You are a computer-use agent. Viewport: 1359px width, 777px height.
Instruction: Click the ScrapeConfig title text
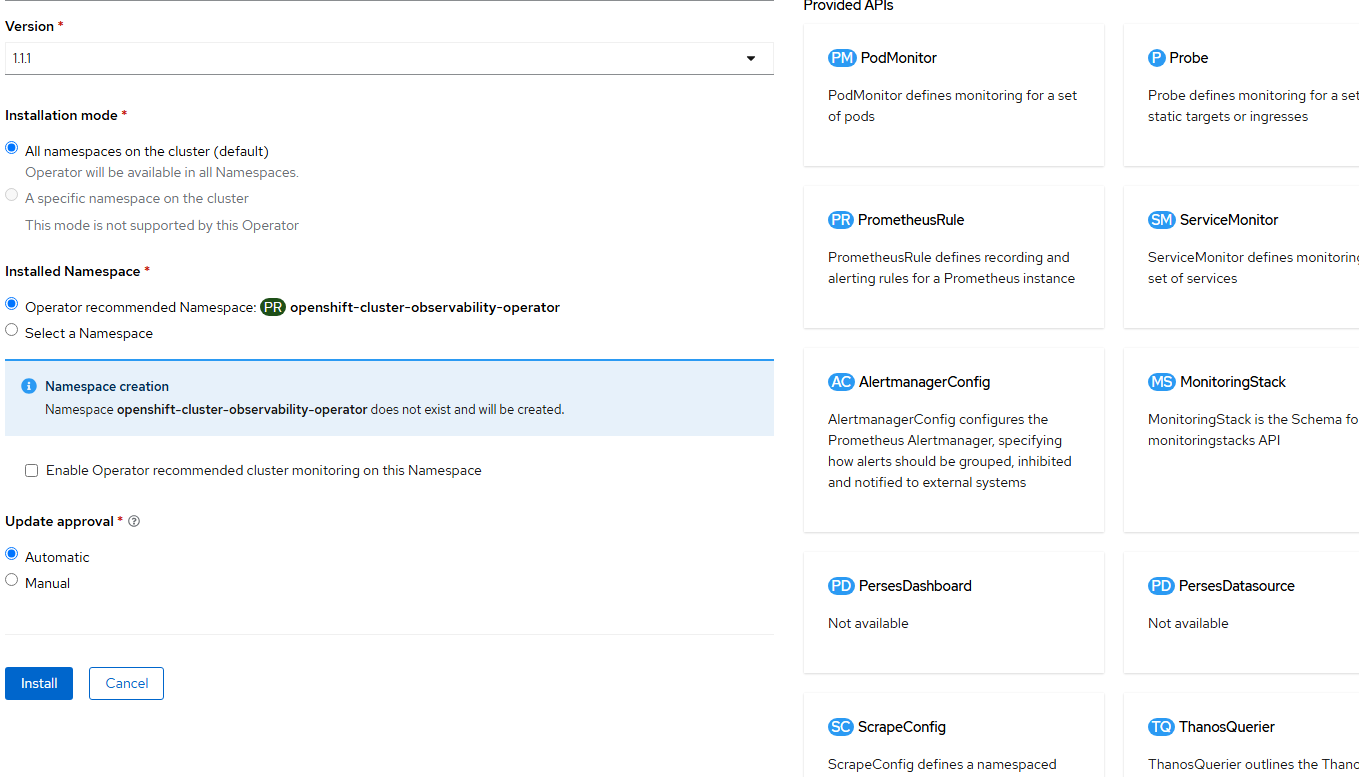[902, 727]
